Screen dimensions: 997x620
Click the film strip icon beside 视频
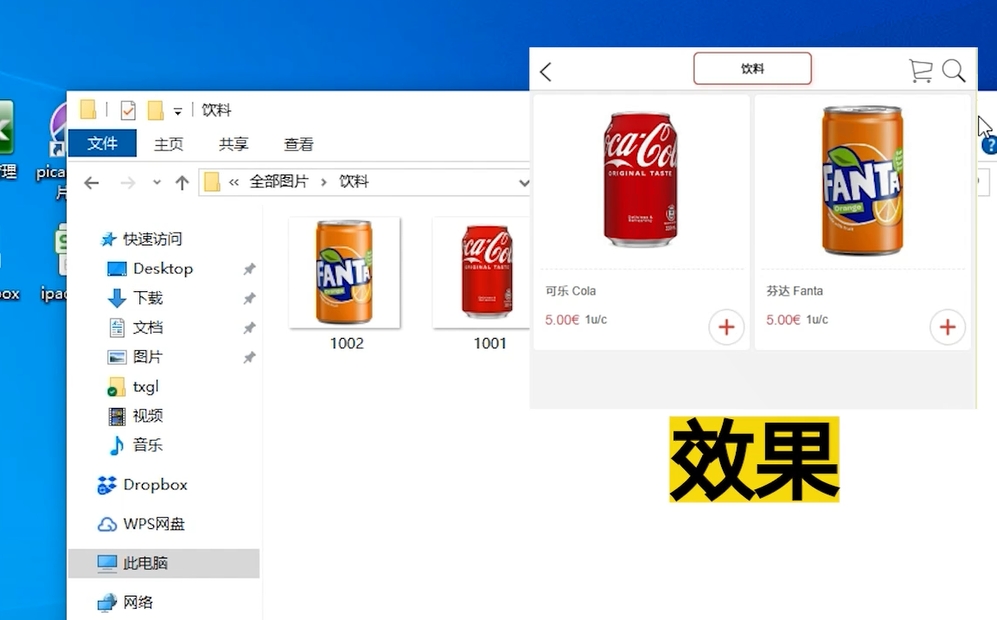click(117, 417)
